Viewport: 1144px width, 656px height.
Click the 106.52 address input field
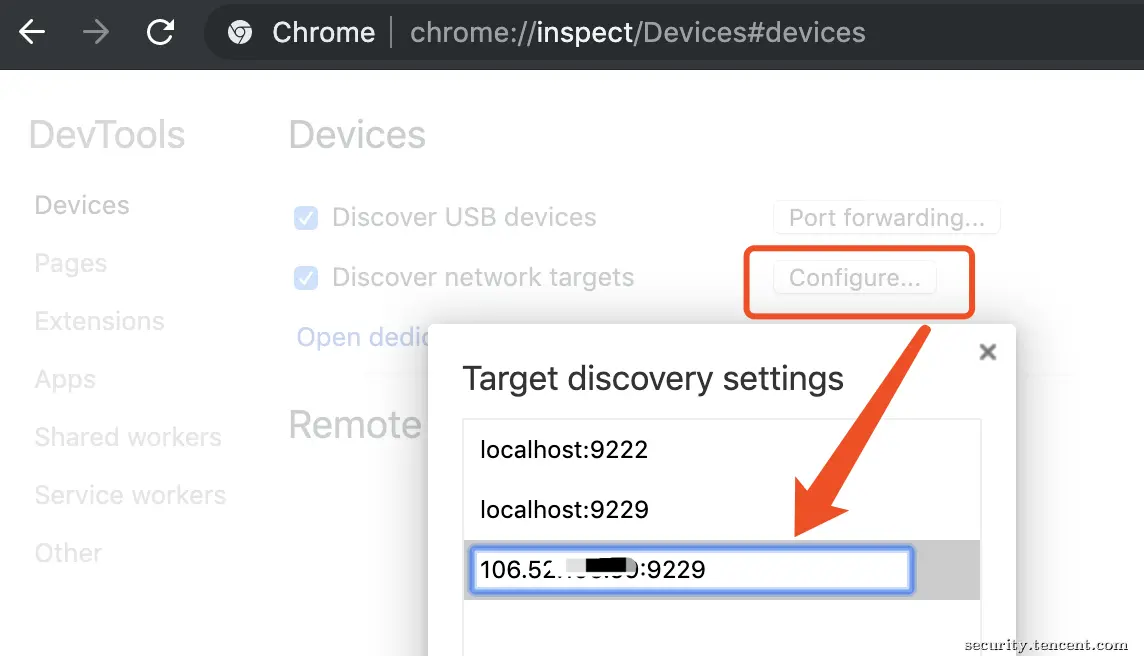692,570
